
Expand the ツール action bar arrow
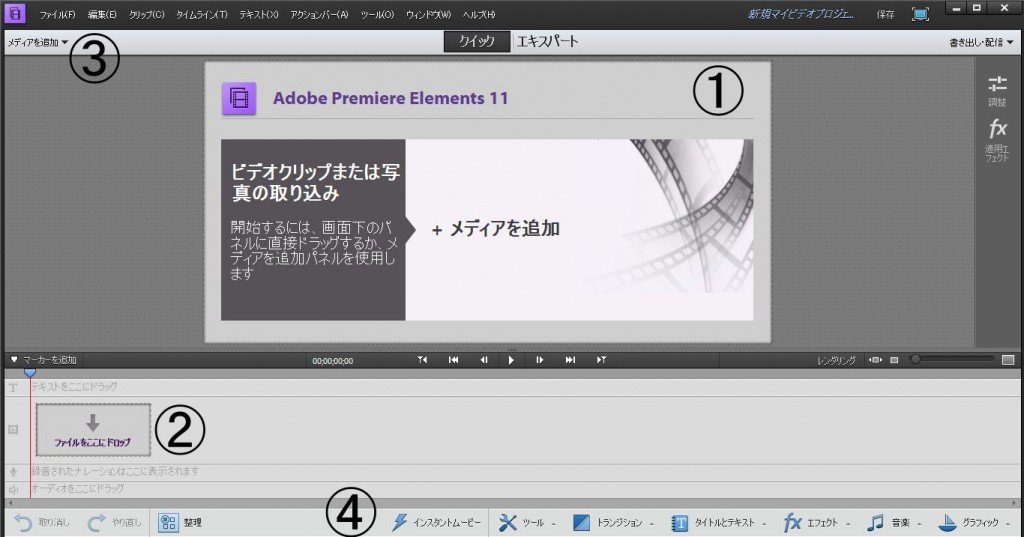pos(553,524)
